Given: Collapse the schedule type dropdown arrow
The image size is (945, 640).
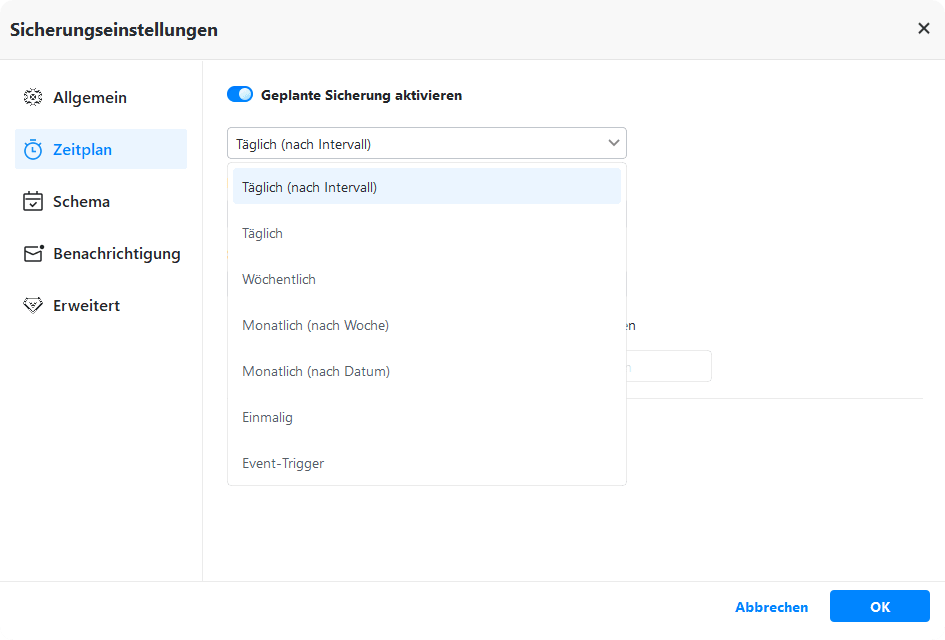Looking at the screenshot, I should point(614,144).
